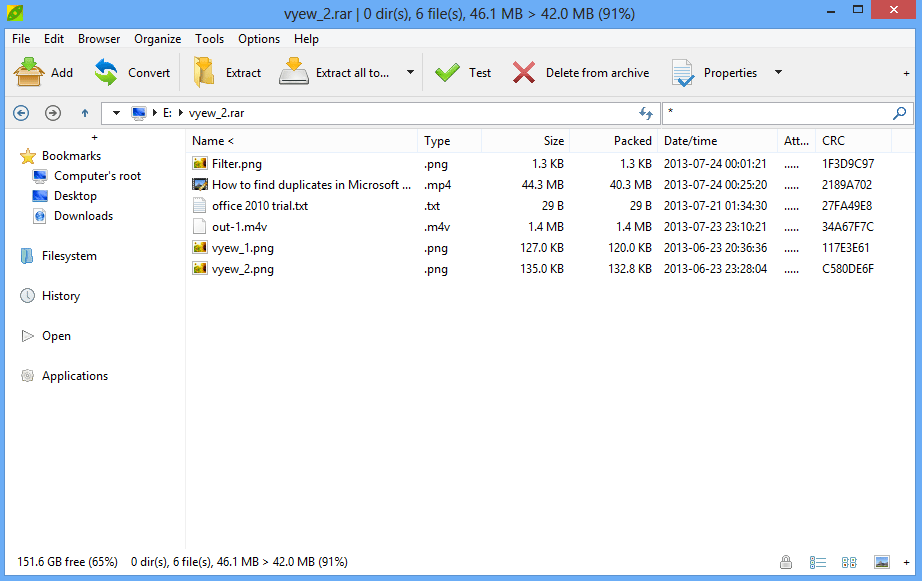Open the Help menu
The width and height of the screenshot is (922, 581).
pos(306,39)
